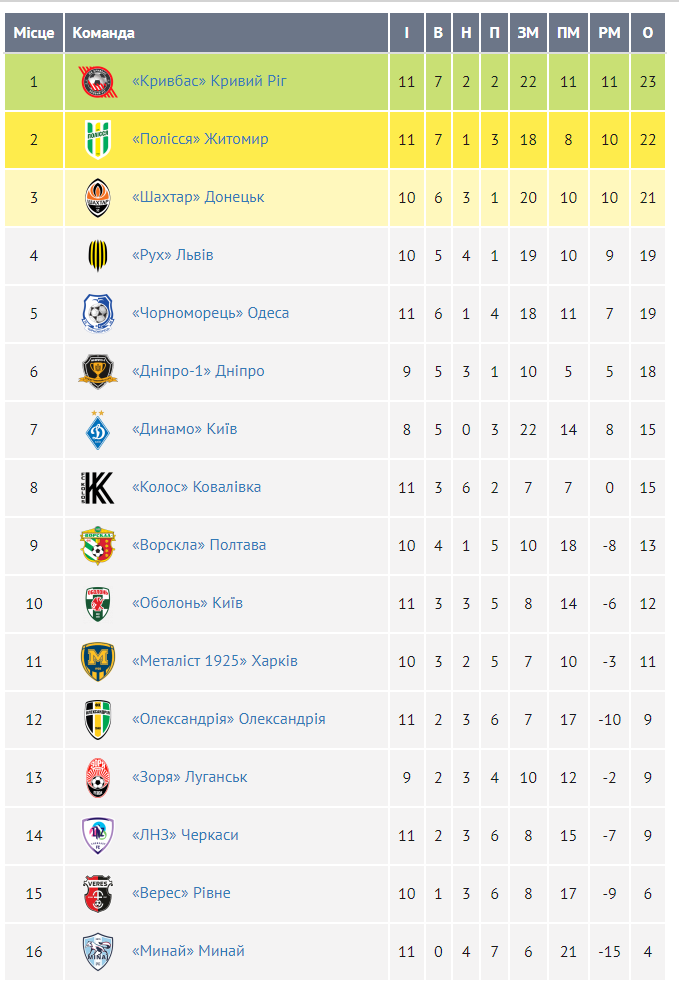Click the Shakhtar Donetsk club logo
Image resolution: width=679 pixels, height=983 pixels.
tap(98, 197)
